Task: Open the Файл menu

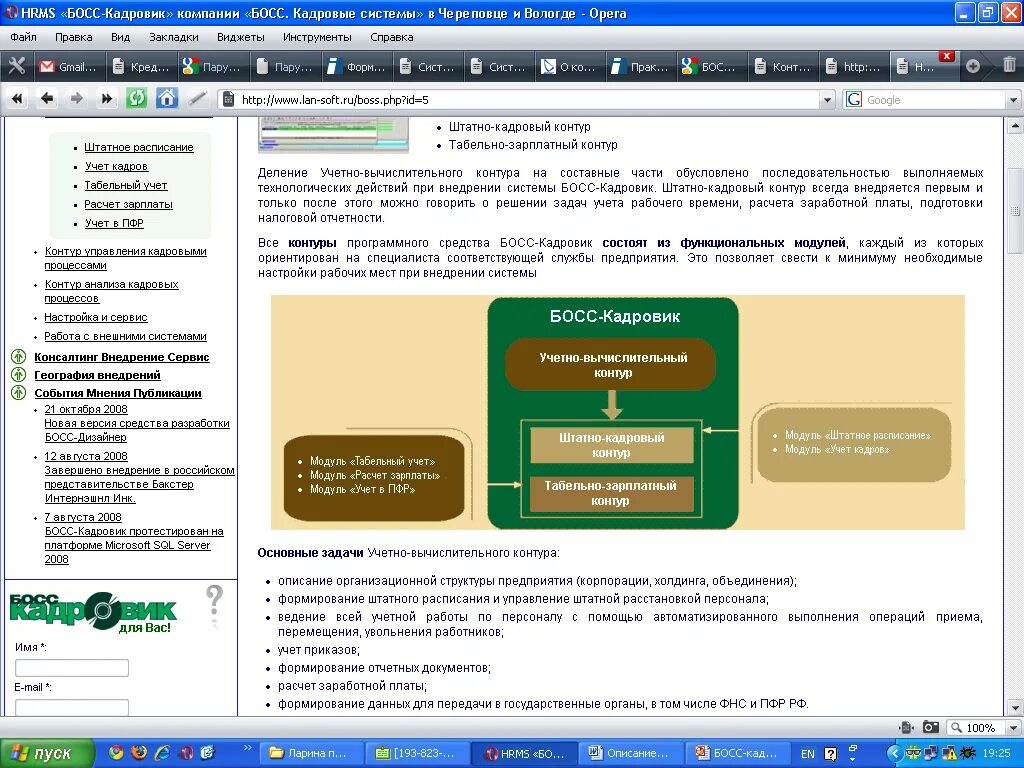Action: pos(24,37)
